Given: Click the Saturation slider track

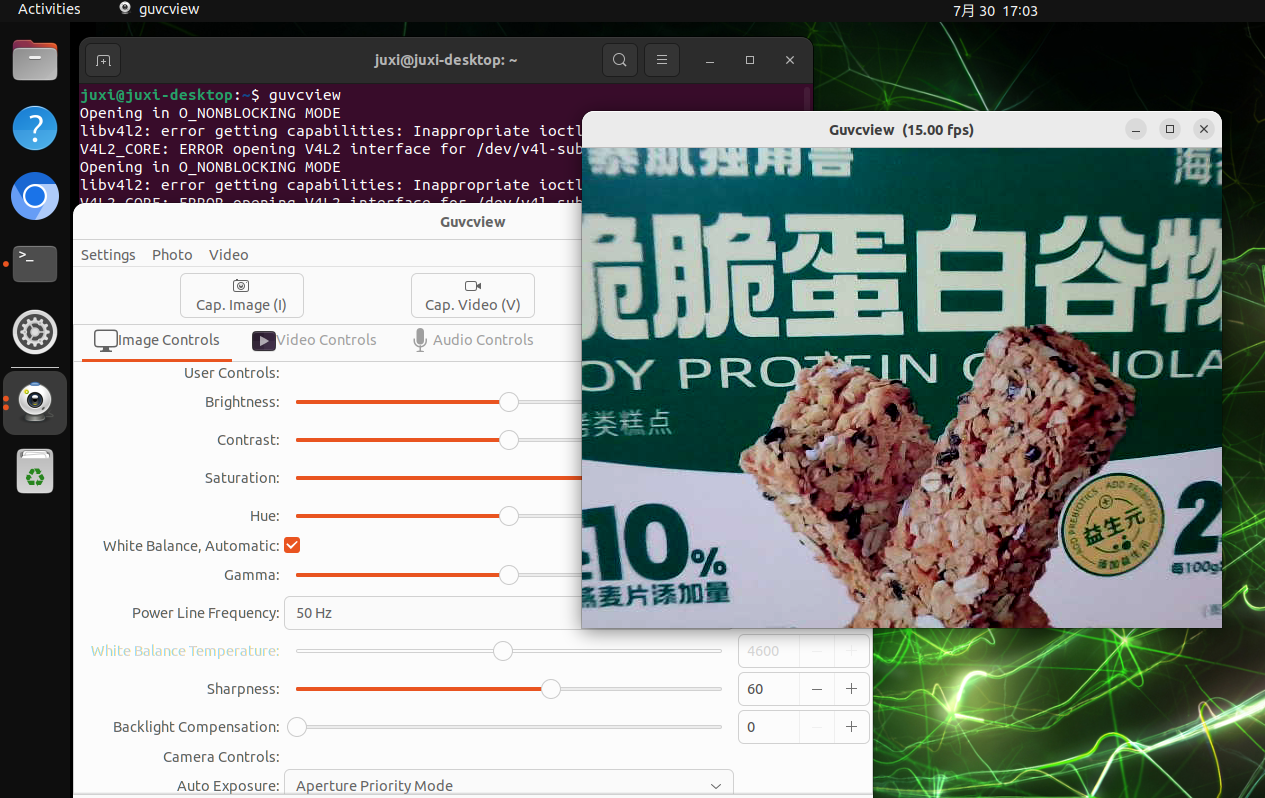Looking at the screenshot, I should pyautogui.click(x=438, y=478).
